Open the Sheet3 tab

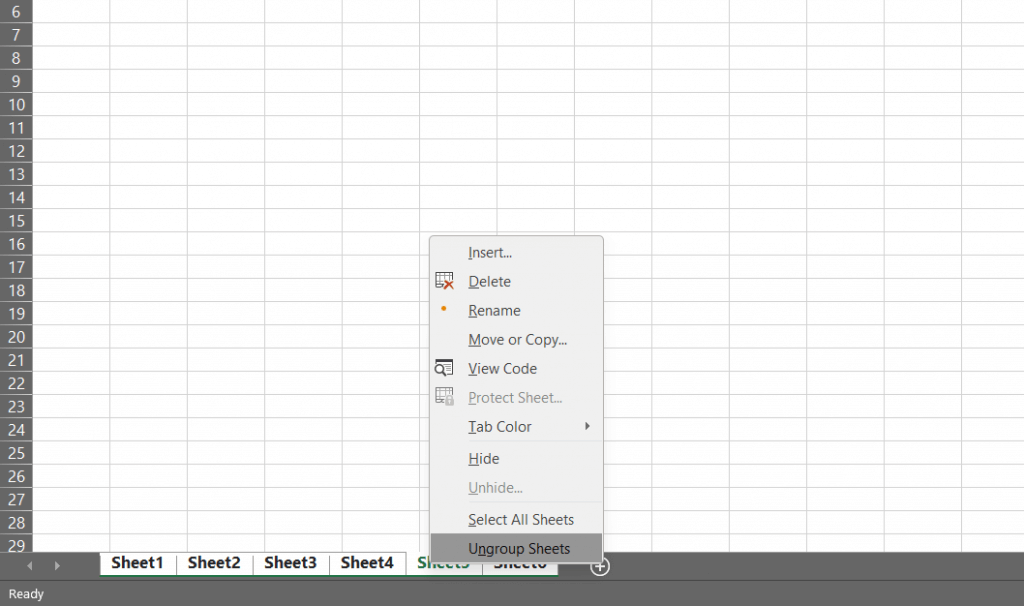(290, 563)
